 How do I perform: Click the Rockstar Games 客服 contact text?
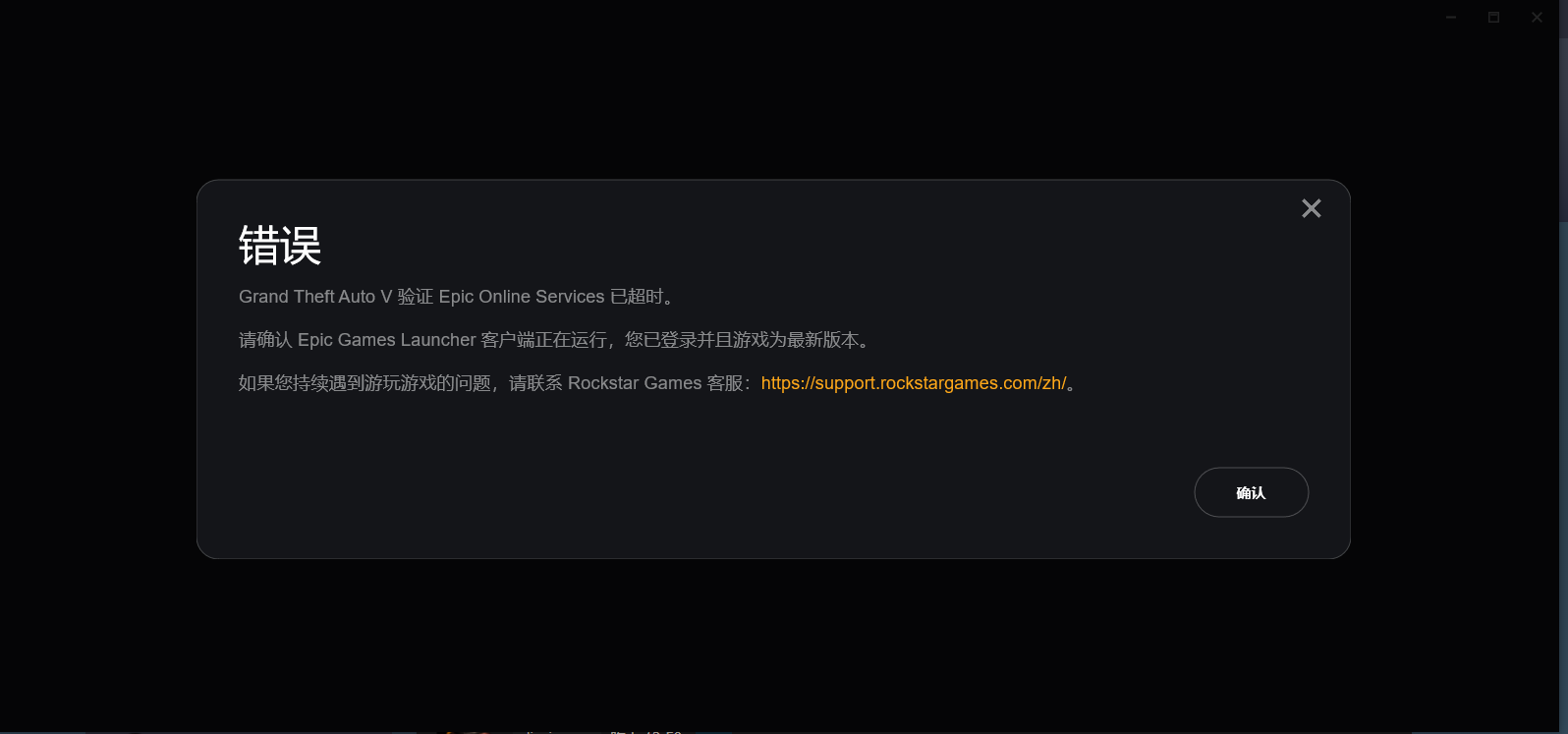(656, 383)
